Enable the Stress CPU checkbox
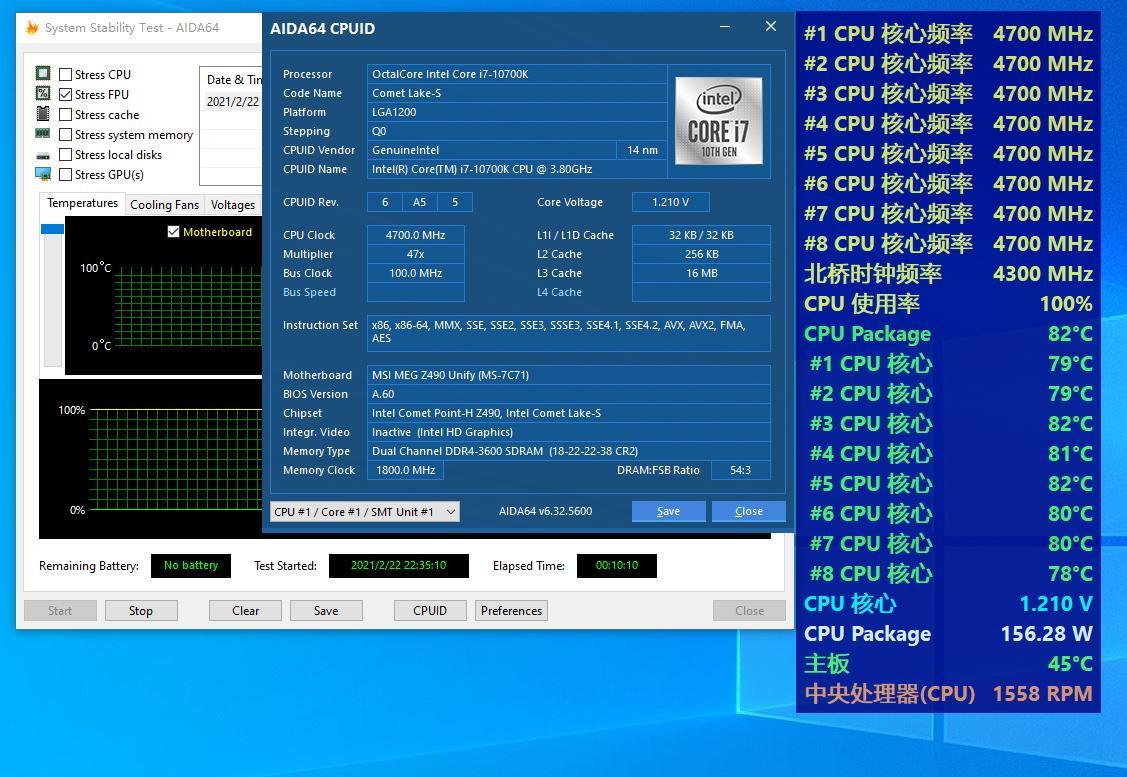1127x777 pixels. (66, 74)
